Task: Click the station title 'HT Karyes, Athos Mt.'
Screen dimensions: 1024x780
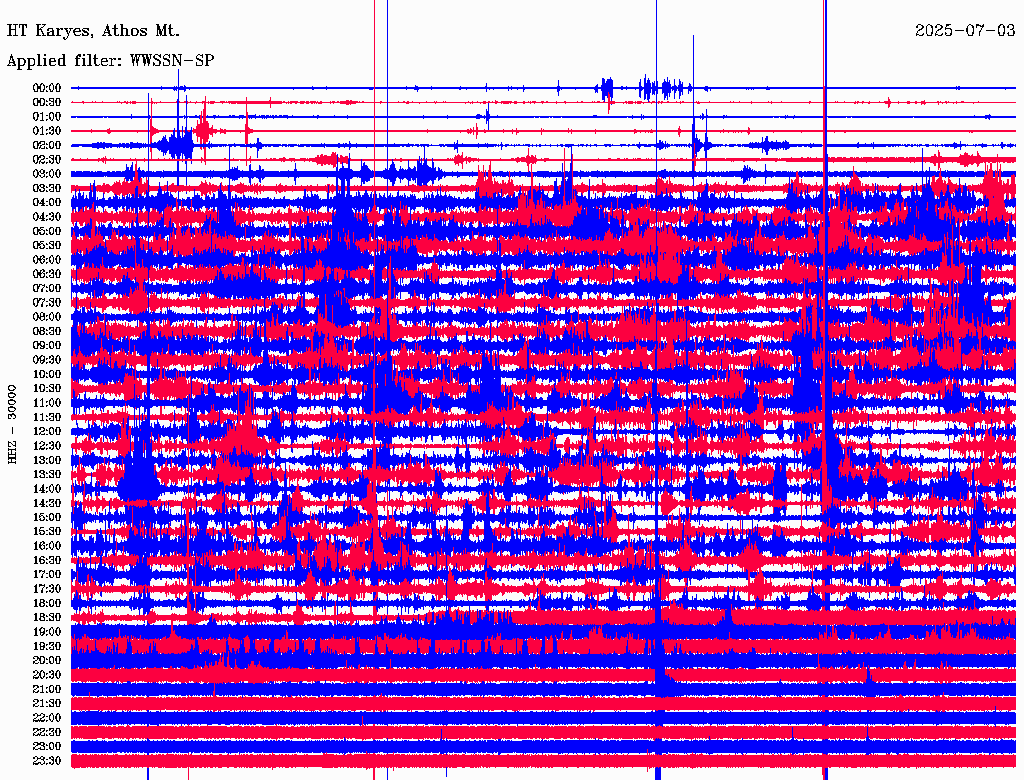Action: (93, 31)
